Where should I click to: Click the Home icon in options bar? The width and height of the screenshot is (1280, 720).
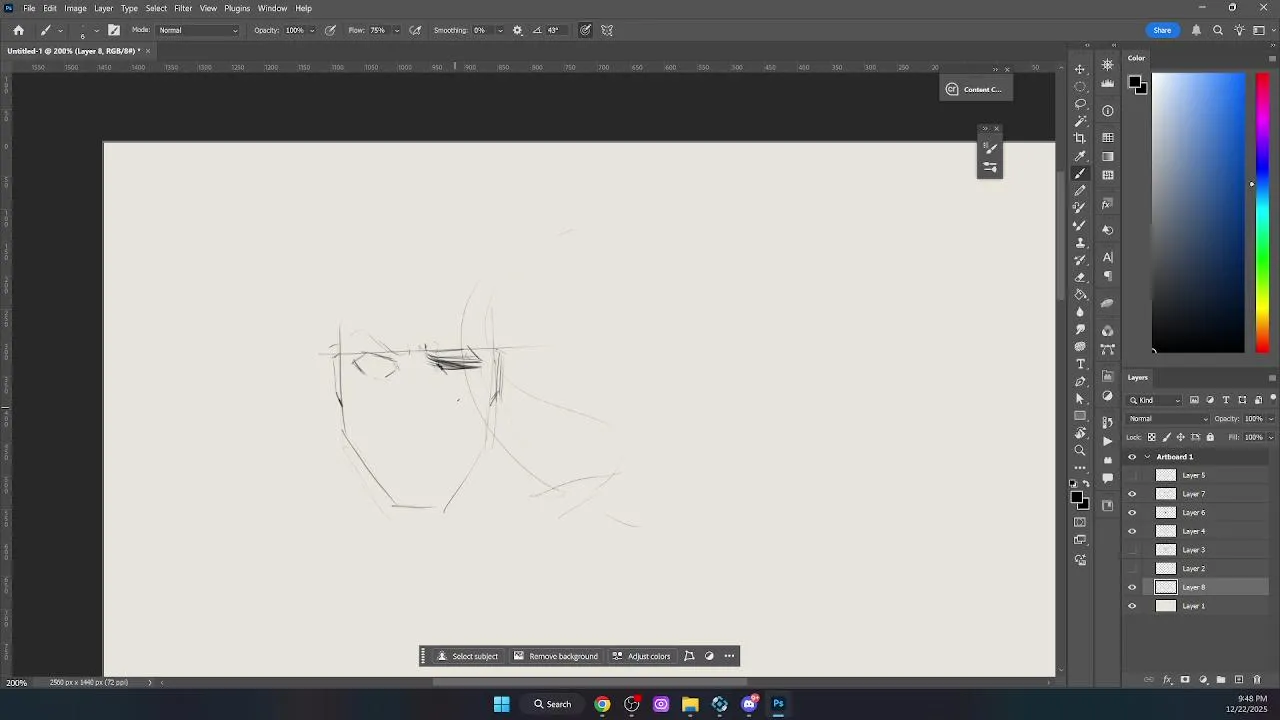(x=18, y=30)
